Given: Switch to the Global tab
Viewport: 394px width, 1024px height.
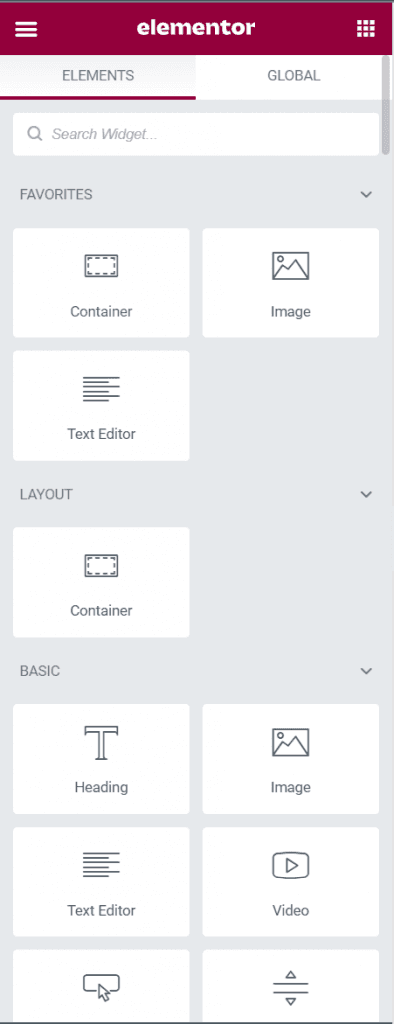Looking at the screenshot, I should coord(293,76).
